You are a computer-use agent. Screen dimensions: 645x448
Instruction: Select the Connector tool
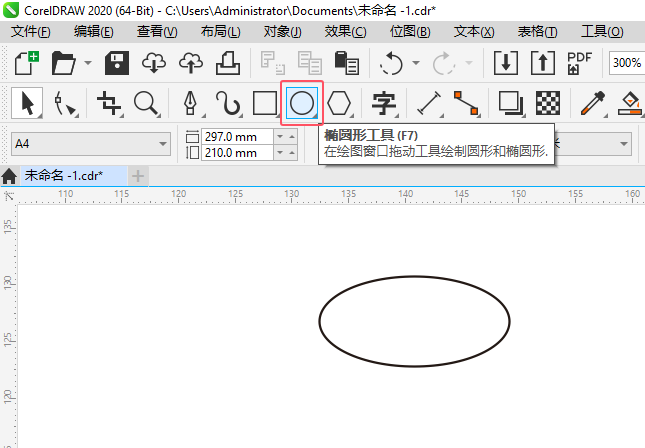(x=466, y=103)
